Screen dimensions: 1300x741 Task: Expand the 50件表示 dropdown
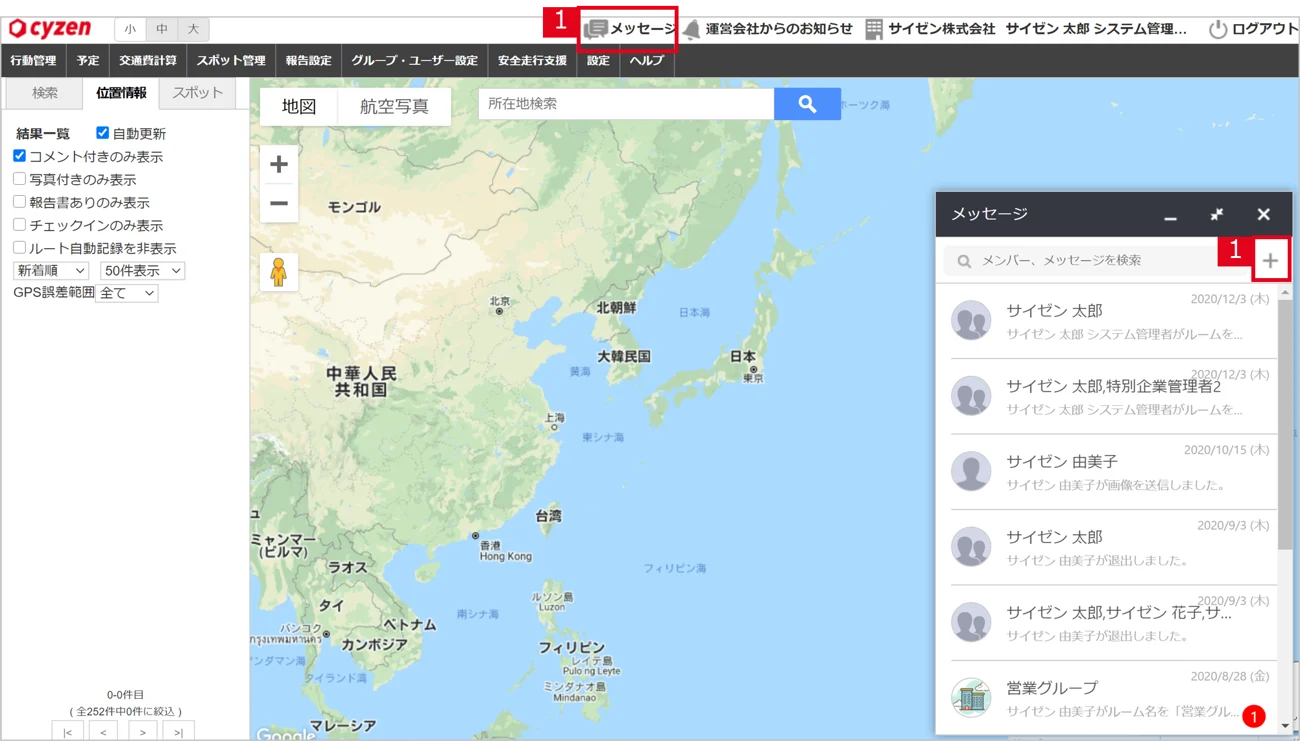(x=142, y=271)
